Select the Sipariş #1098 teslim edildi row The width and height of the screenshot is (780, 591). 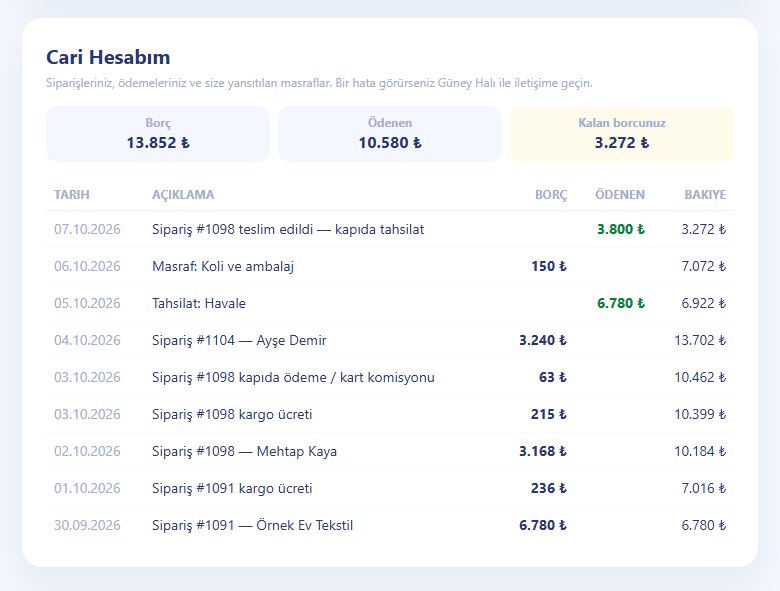[390, 229]
